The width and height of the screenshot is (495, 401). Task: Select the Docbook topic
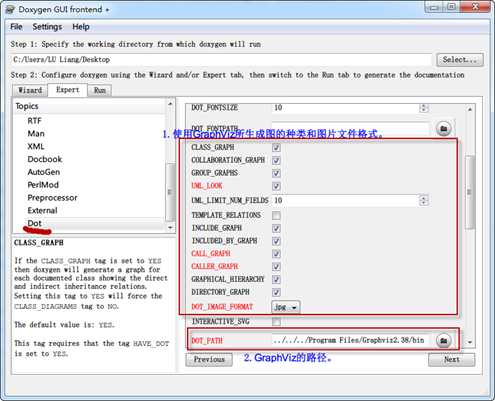coord(45,159)
